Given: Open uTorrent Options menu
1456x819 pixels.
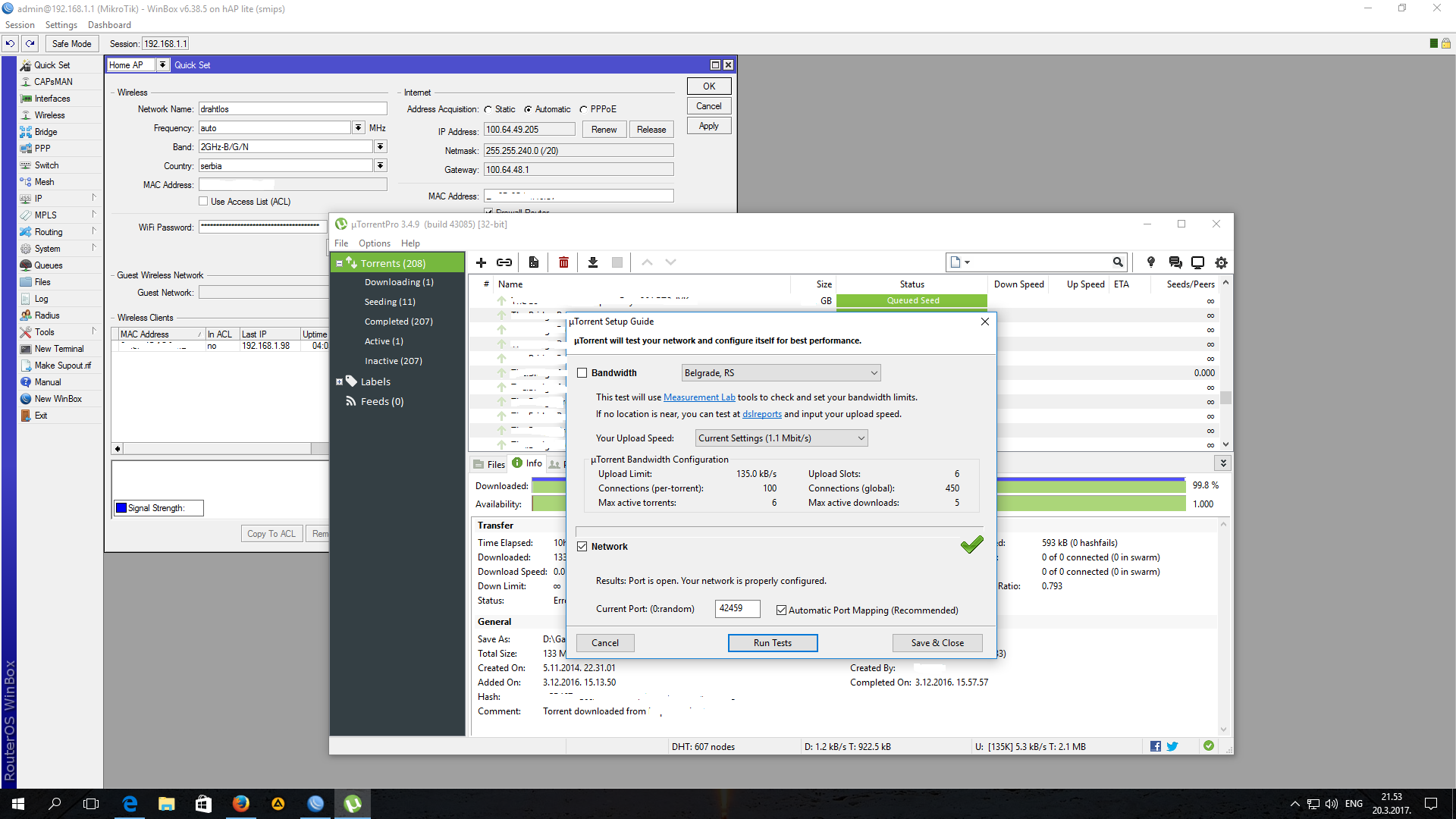Looking at the screenshot, I should click(x=375, y=243).
